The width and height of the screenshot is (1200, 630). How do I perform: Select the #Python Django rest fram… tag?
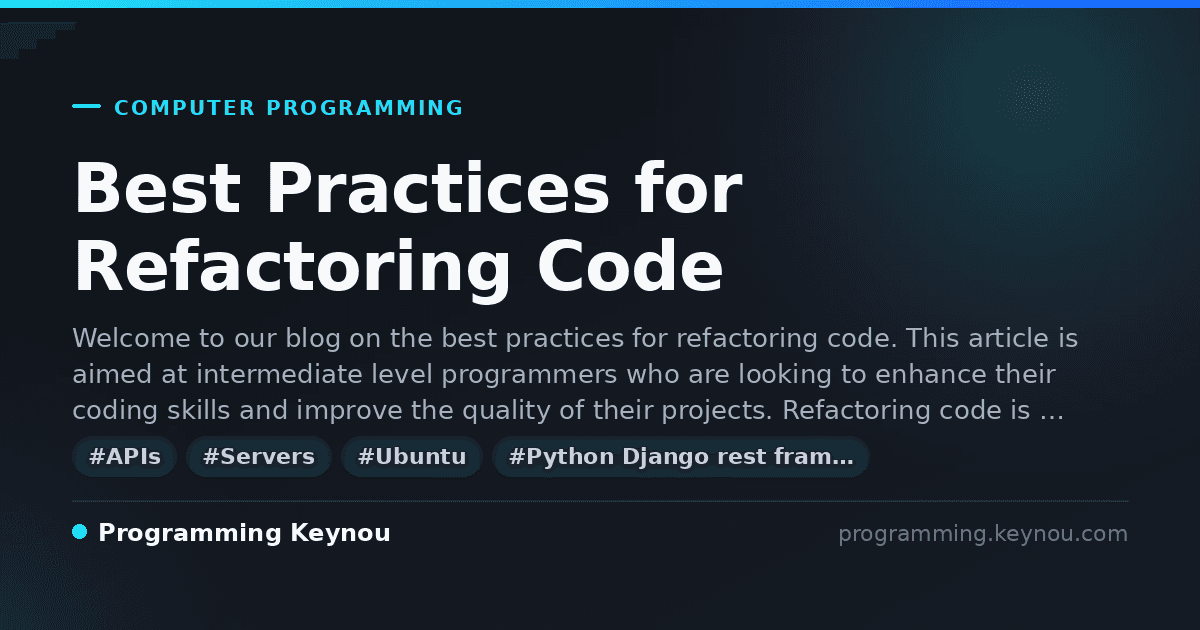coord(681,457)
